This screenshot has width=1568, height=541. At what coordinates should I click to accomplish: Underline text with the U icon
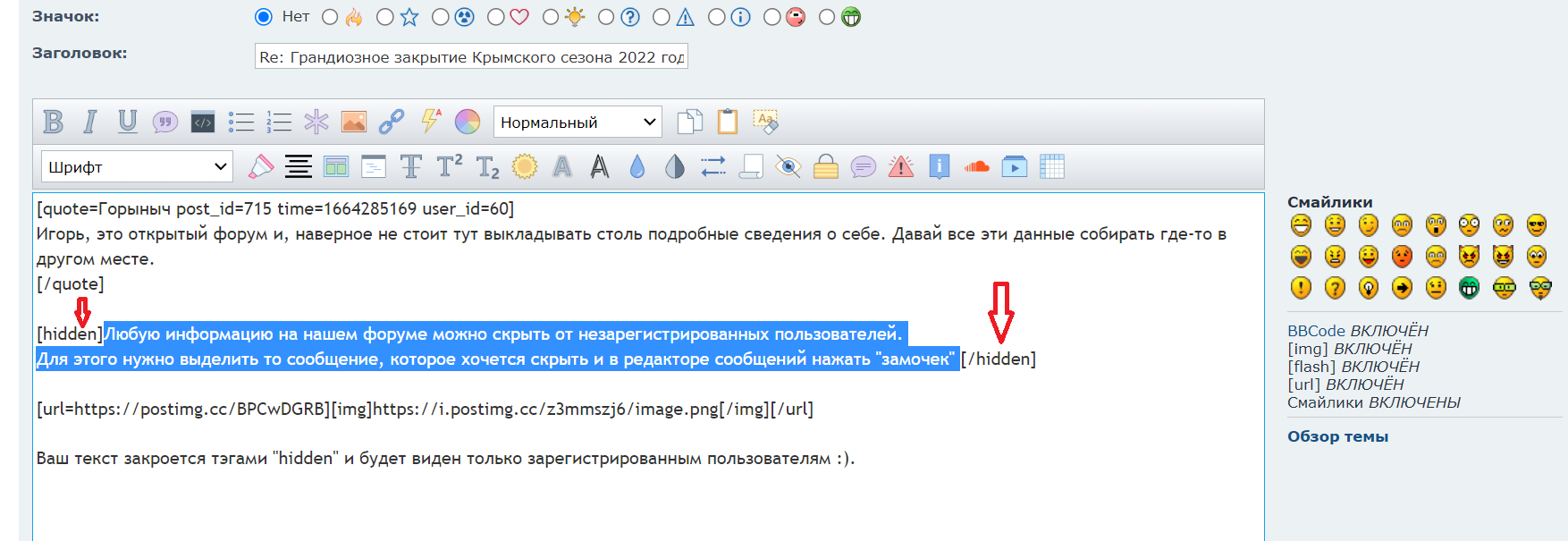[128, 122]
